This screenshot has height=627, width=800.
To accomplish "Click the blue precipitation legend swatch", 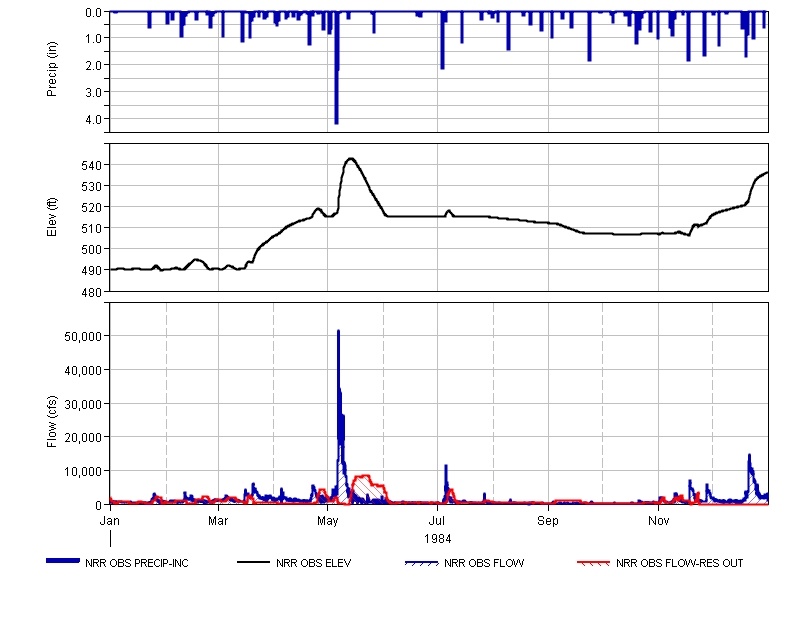I will pyautogui.click(x=63, y=561).
